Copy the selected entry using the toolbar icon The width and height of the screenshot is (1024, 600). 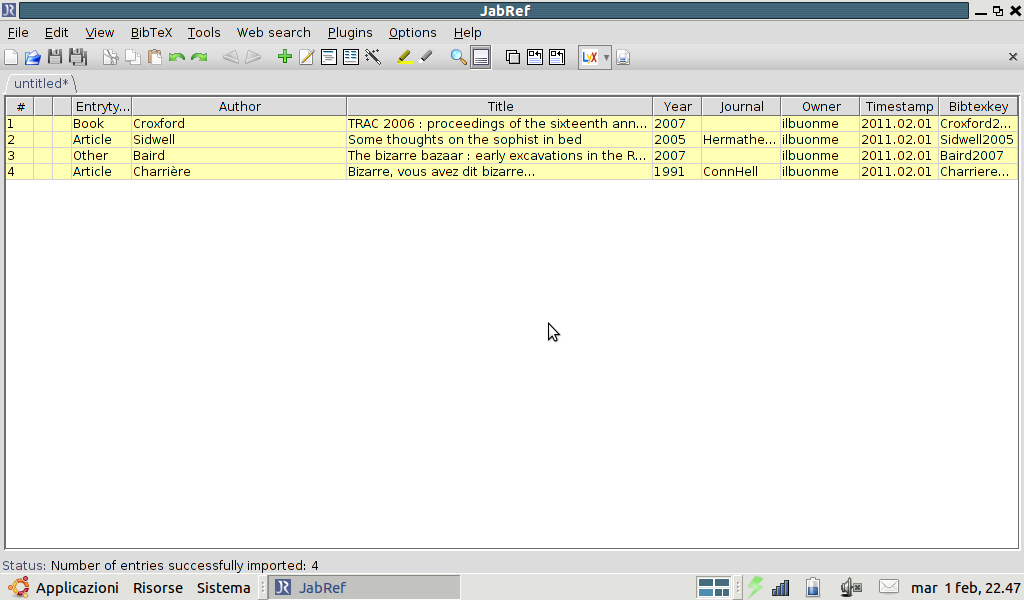(x=133, y=57)
